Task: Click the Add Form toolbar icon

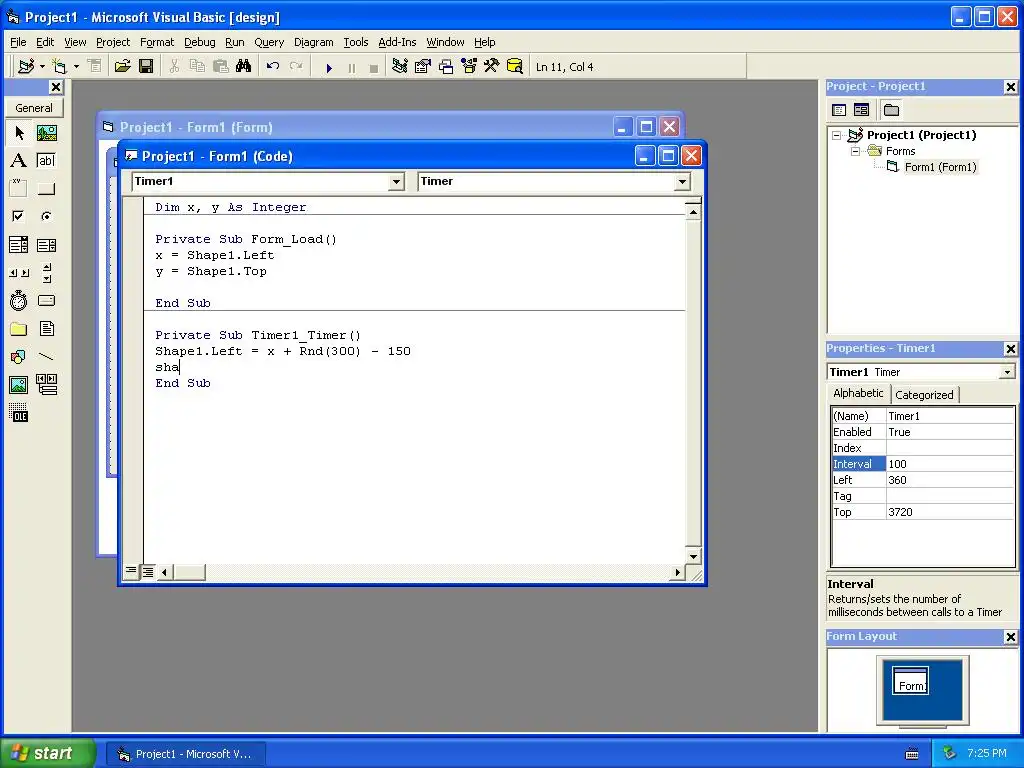Action: click(x=59, y=66)
